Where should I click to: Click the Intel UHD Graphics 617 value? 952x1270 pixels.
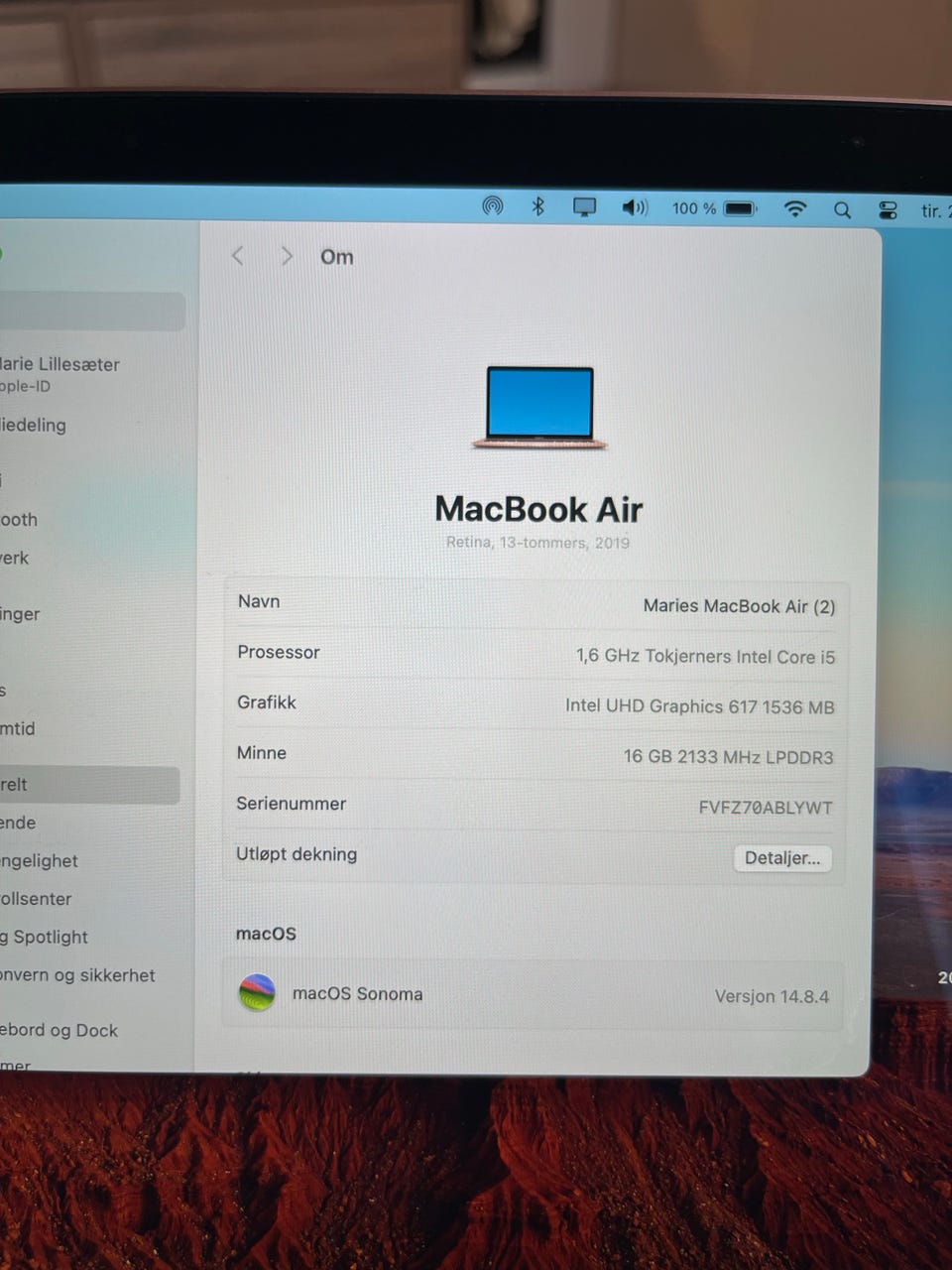[x=699, y=706]
